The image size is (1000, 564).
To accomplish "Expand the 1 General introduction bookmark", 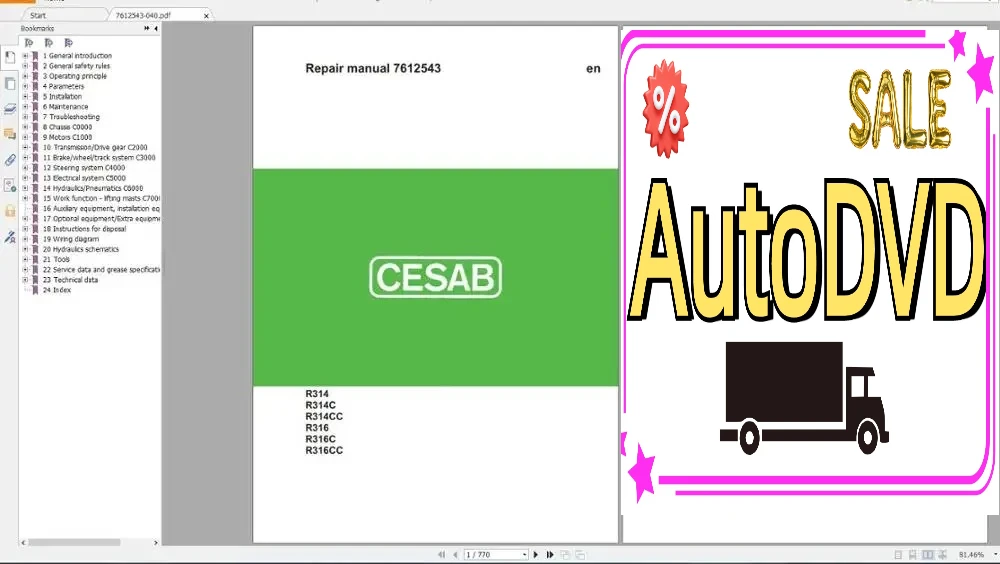I will 26,56.
